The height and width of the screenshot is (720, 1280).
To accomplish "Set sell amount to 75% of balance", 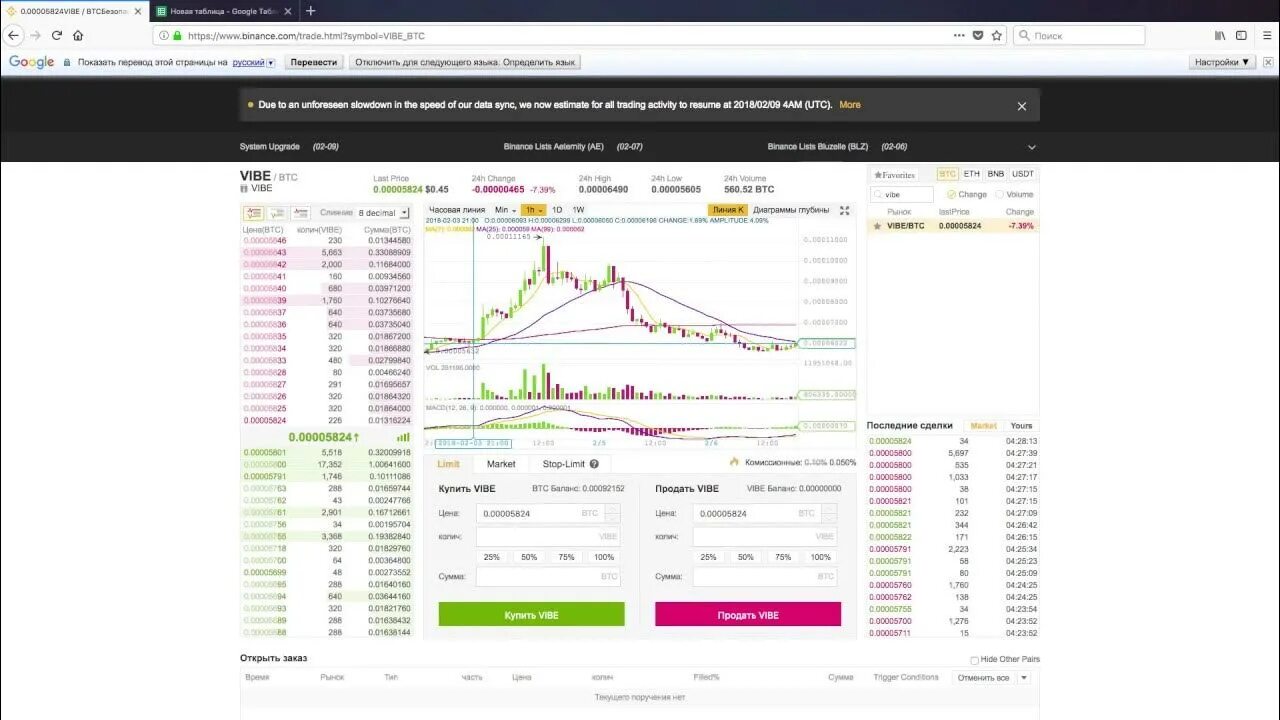I will (x=783, y=557).
